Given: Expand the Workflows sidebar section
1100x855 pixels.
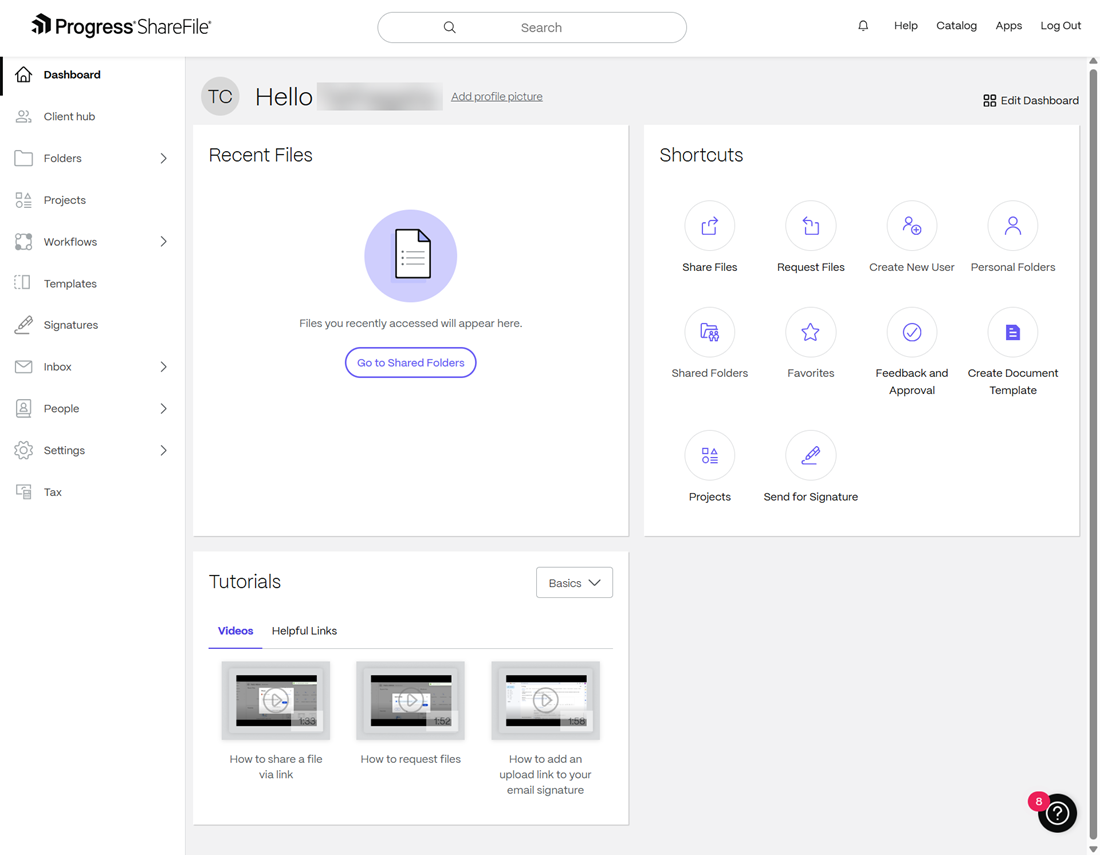Looking at the screenshot, I should (x=163, y=242).
